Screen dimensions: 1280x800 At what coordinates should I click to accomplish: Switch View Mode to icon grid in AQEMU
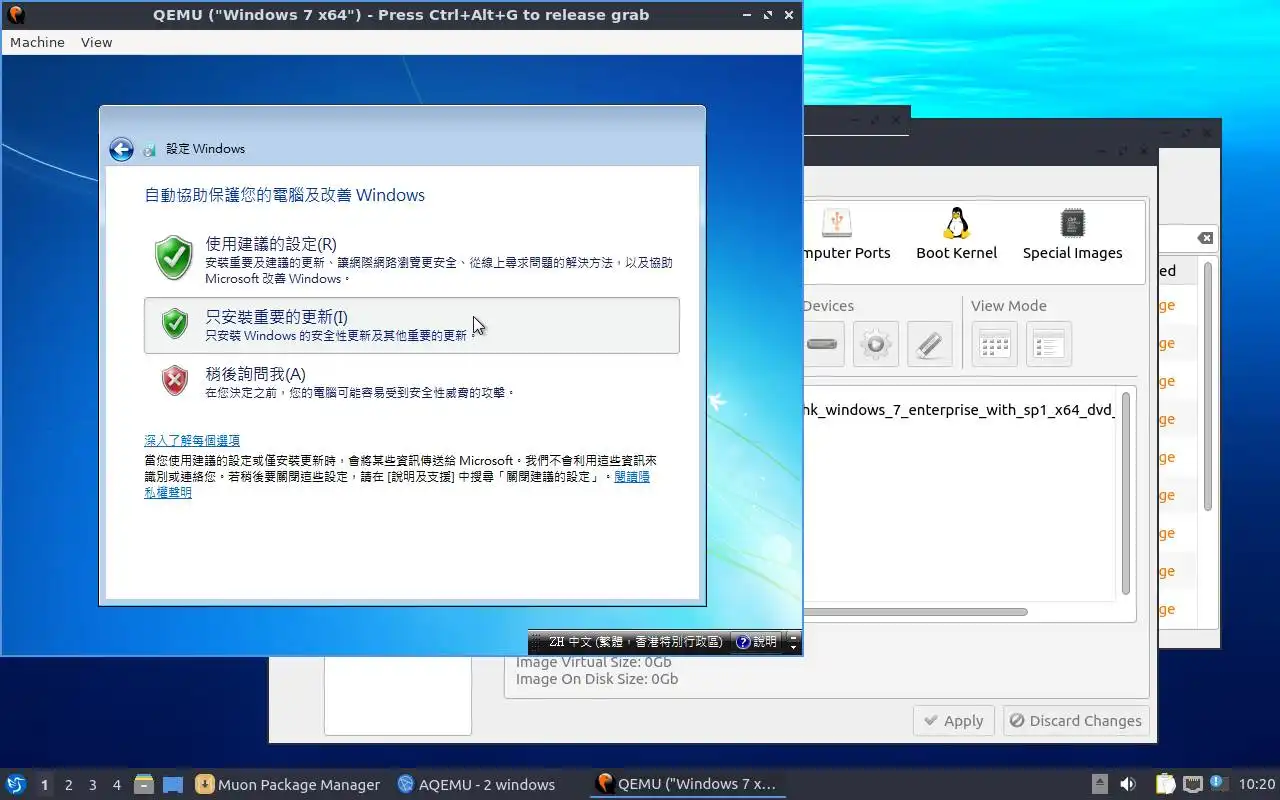pos(994,344)
